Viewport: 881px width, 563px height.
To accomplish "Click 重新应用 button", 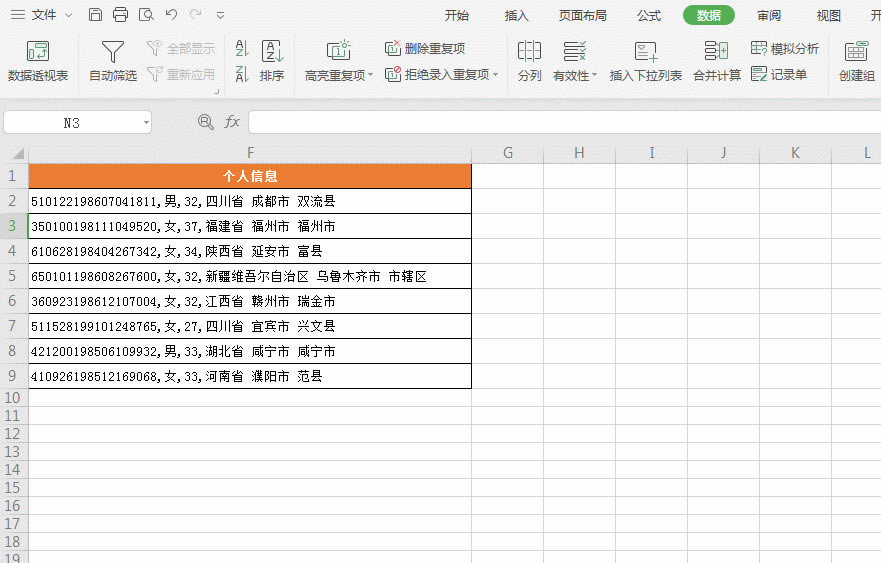I will coord(181,74).
